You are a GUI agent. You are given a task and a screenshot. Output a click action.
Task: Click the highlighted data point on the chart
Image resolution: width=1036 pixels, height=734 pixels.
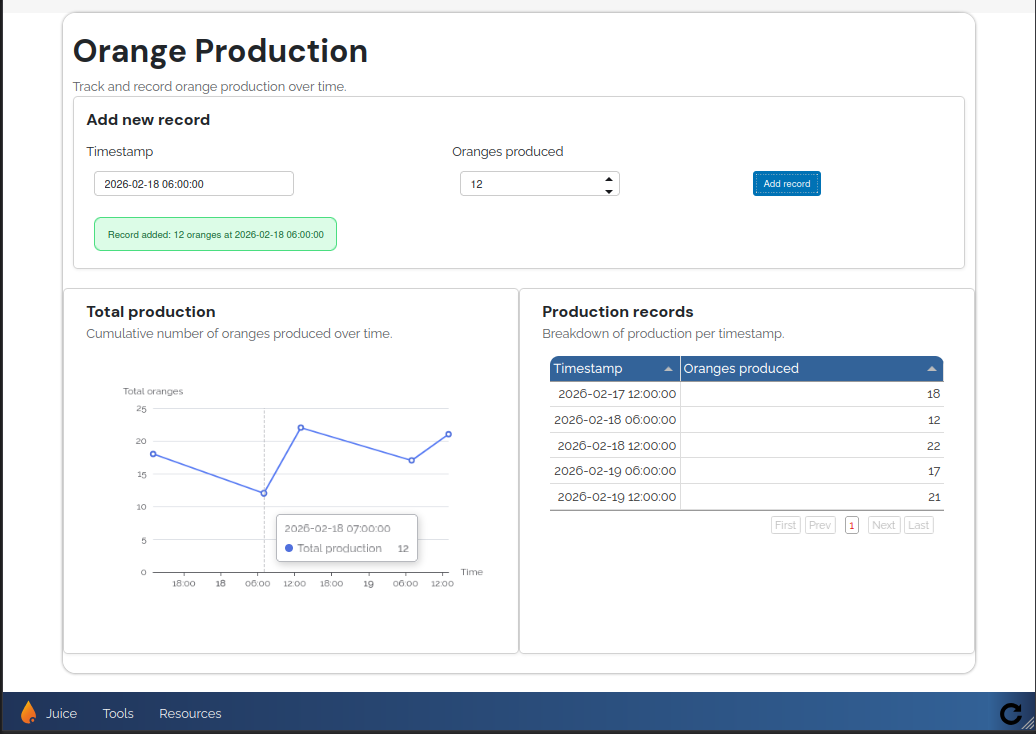point(263,492)
